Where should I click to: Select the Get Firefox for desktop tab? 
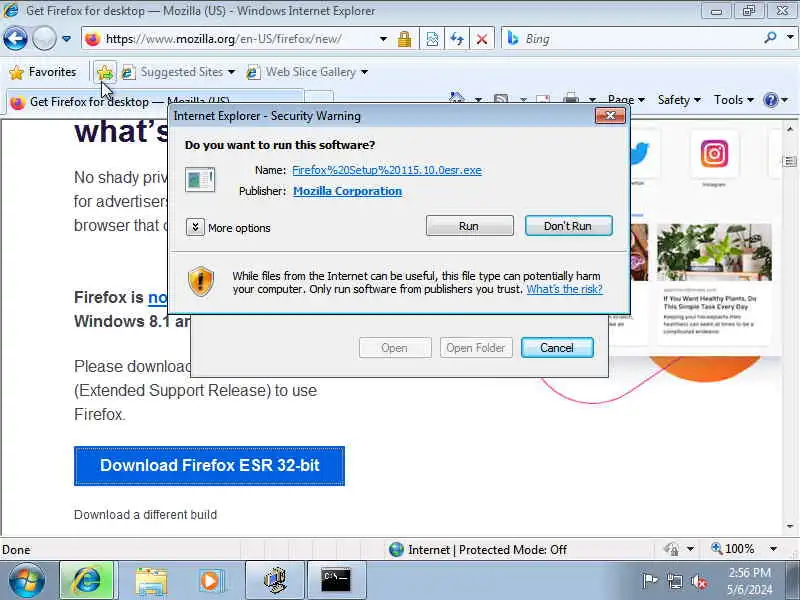156,102
